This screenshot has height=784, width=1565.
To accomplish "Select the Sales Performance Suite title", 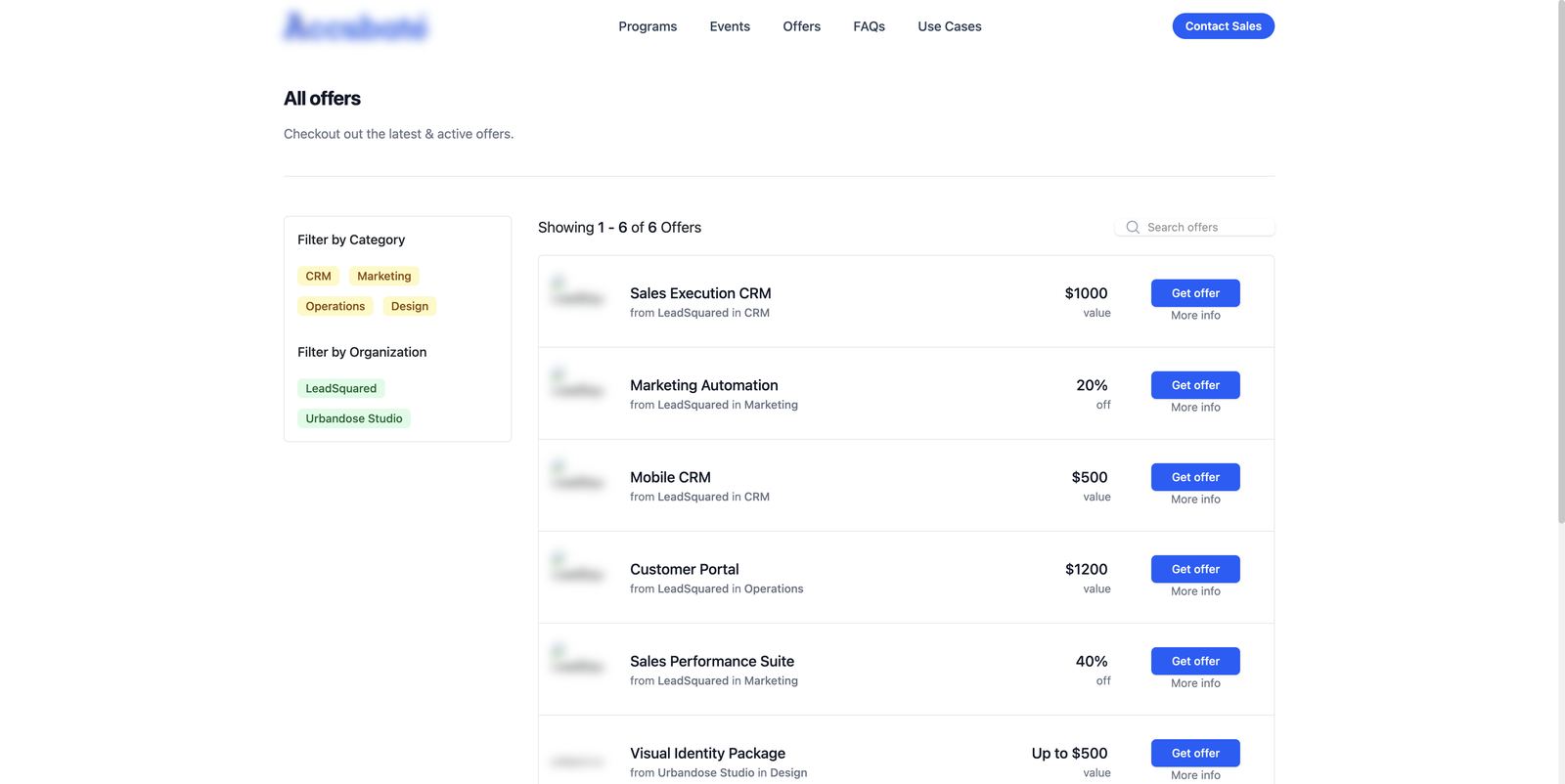I will pos(712,661).
